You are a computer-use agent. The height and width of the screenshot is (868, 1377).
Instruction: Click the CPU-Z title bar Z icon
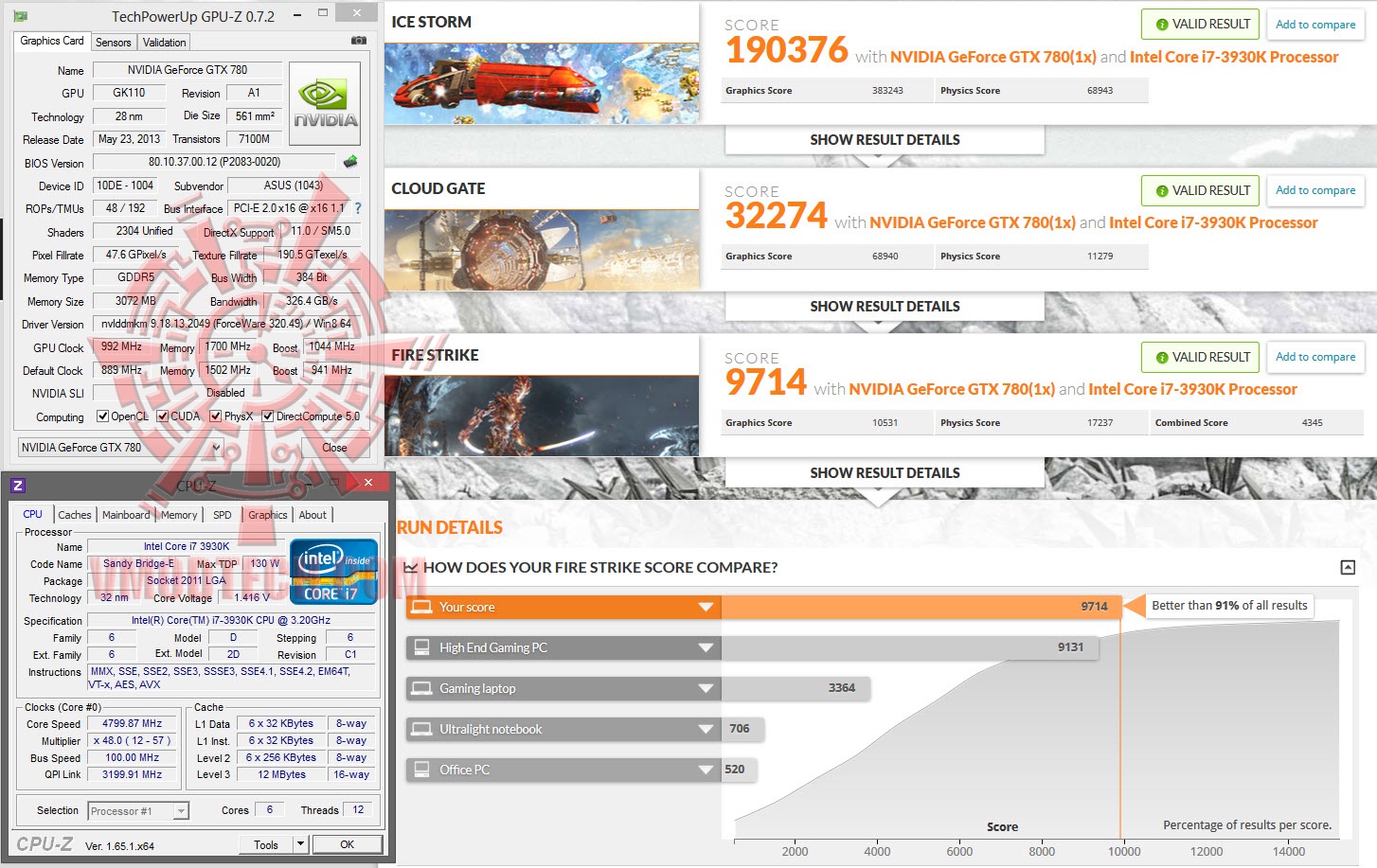tap(18, 486)
